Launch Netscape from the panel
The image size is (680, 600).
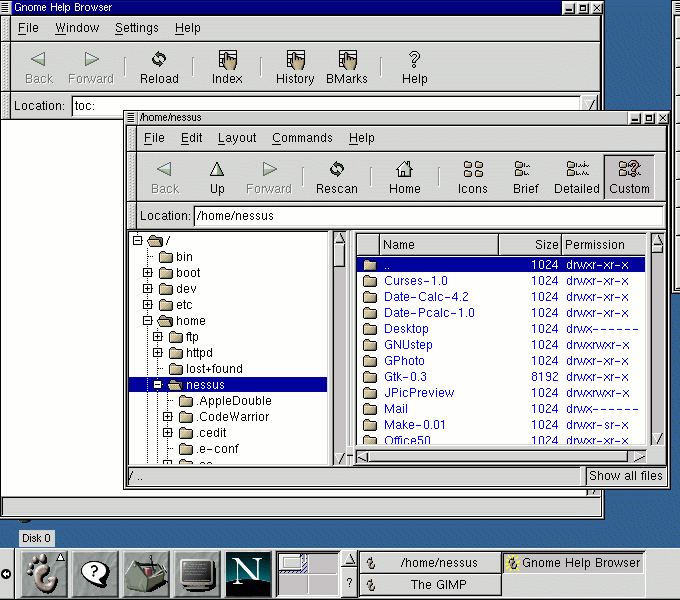tap(248, 574)
